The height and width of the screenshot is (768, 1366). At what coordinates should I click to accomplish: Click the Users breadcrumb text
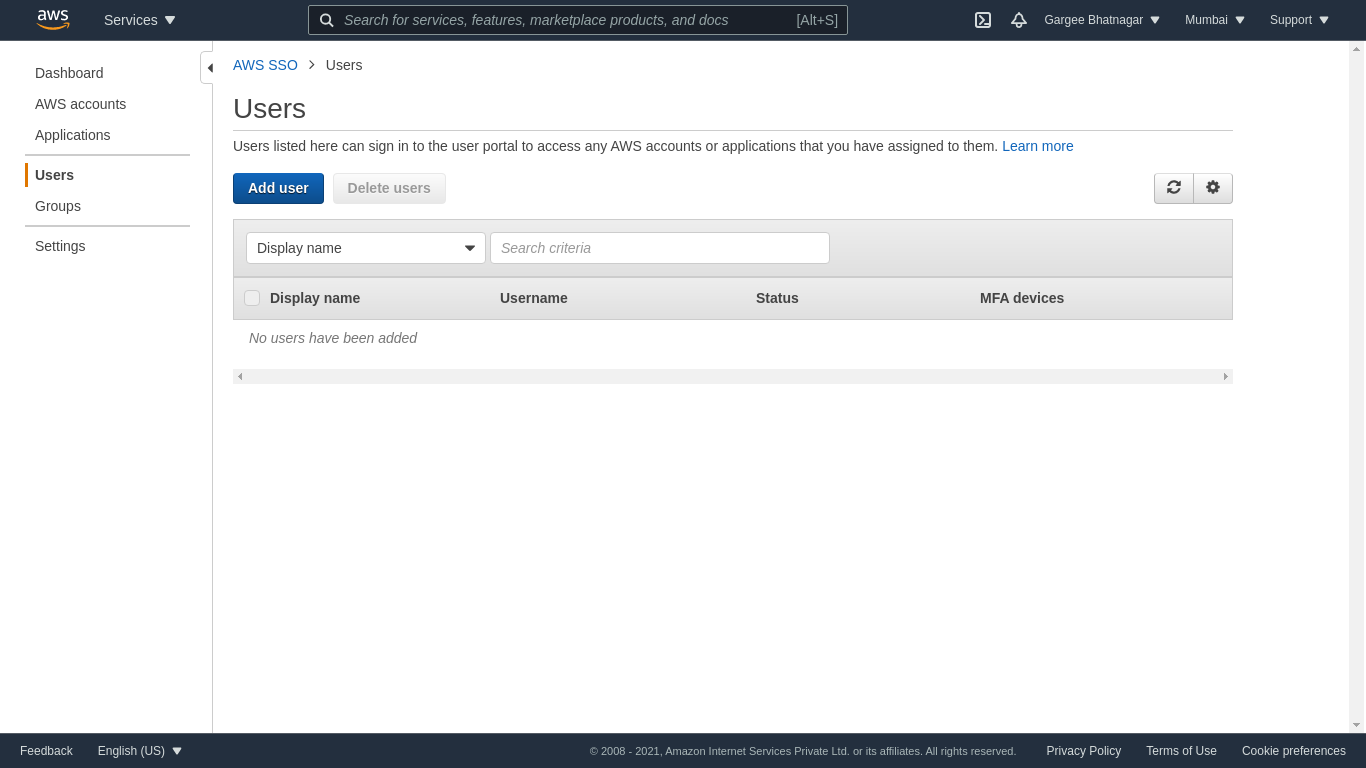(344, 65)
